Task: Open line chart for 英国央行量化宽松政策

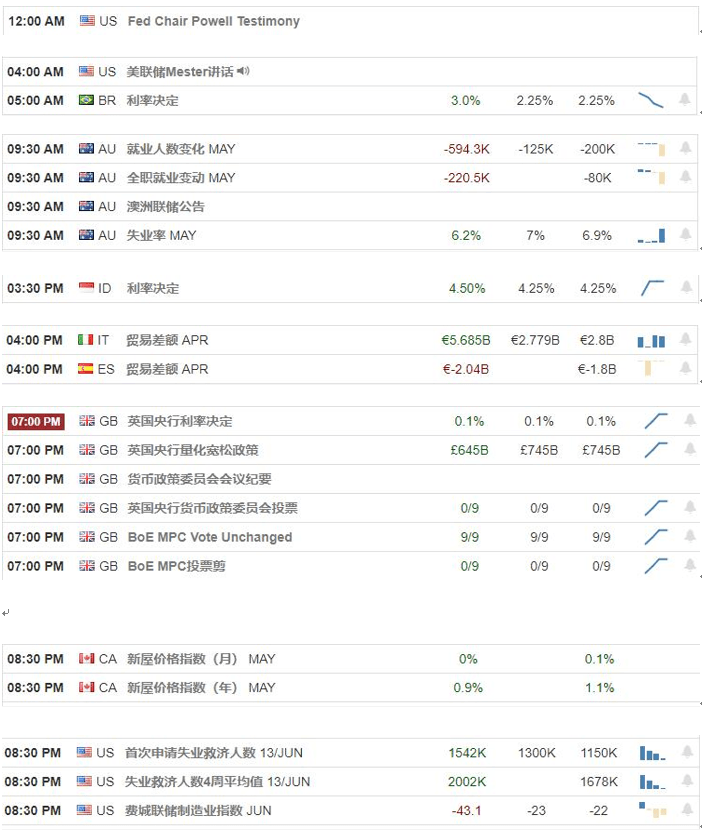Action: [656, 450]
